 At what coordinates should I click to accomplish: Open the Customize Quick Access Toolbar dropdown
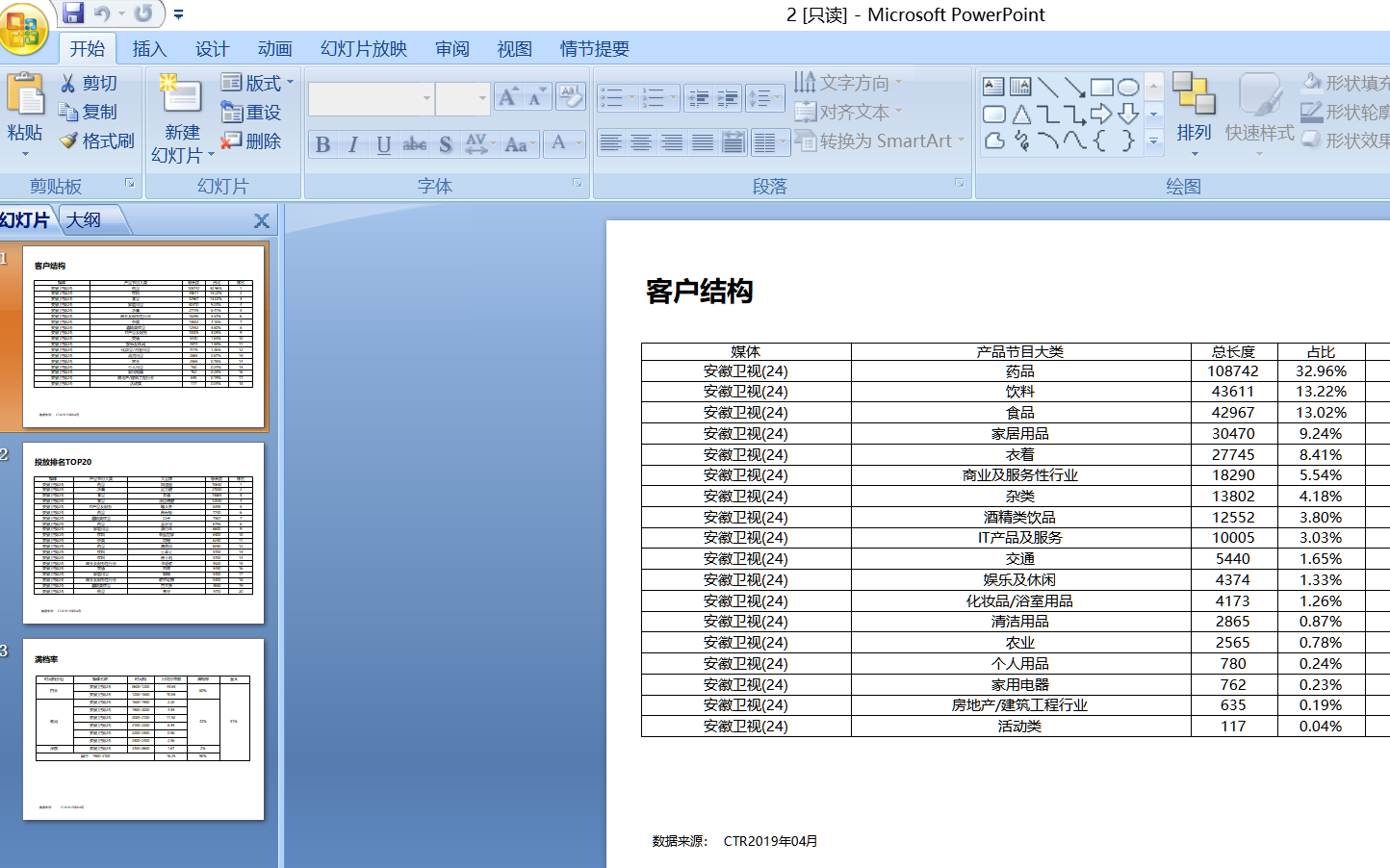click(178, 14)
